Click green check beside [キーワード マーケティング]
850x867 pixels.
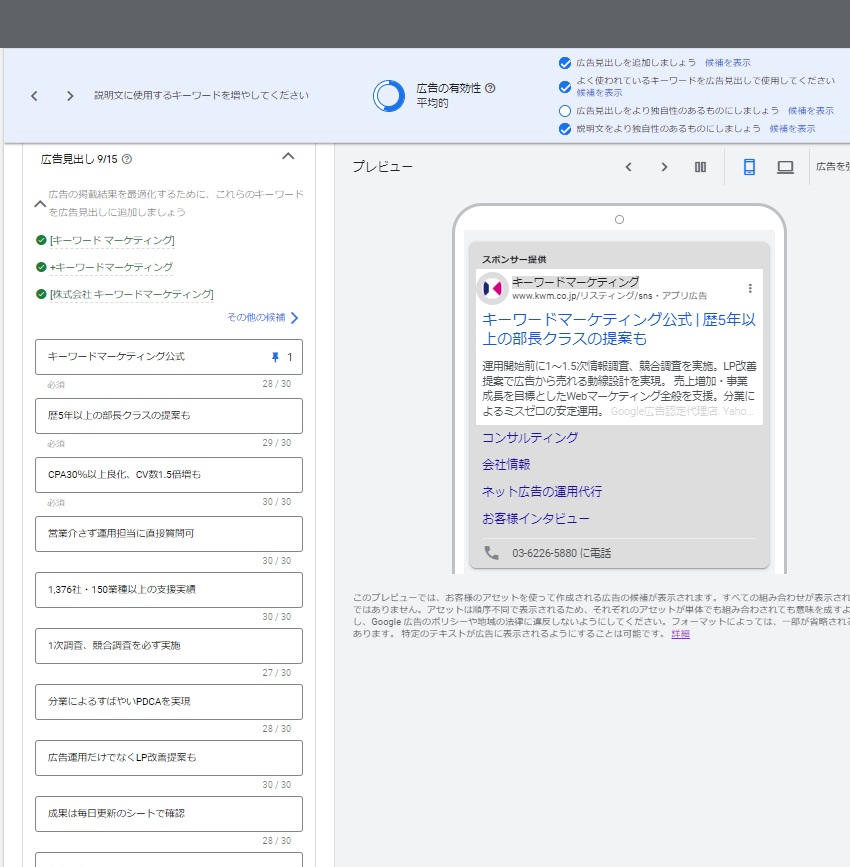click(x=41, y=240)
